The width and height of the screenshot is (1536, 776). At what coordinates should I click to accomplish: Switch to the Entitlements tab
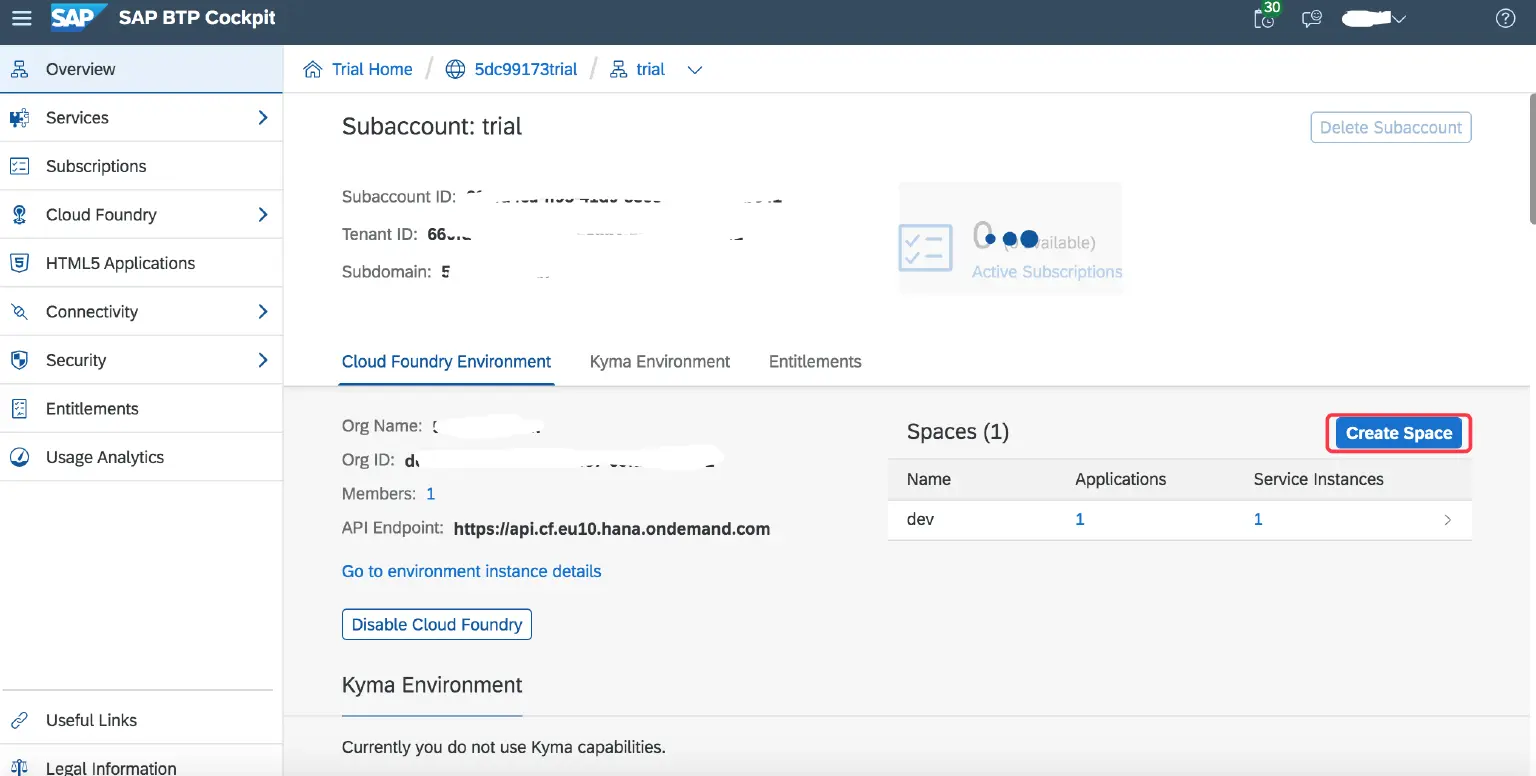815,361
